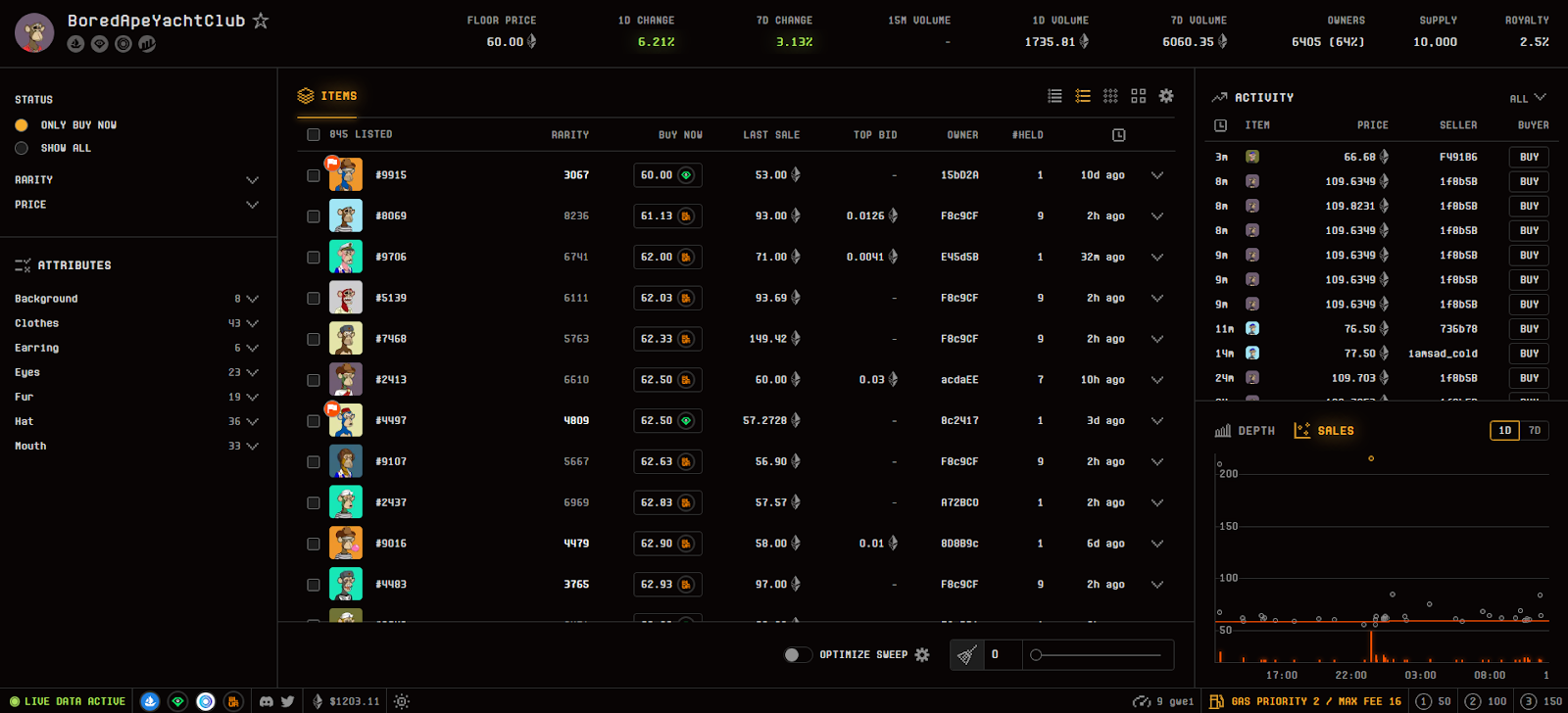Tick the checkbox for item #8069
Image resolution: width=1568 pixels, height=713 pixels.
[314, 216]
